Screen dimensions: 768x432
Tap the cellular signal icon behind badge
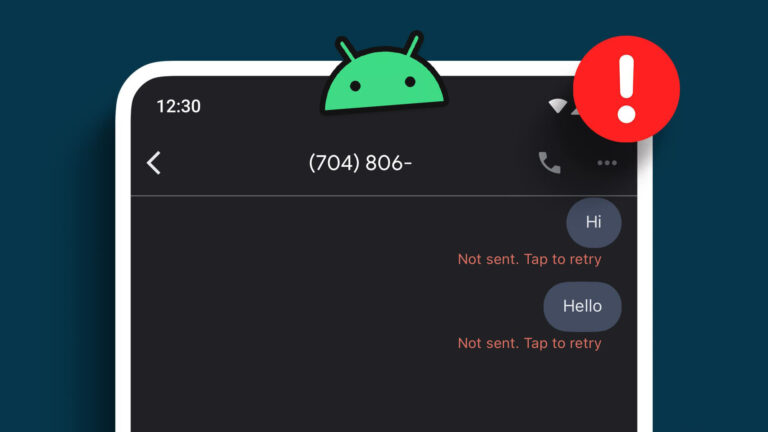[575, 110]
